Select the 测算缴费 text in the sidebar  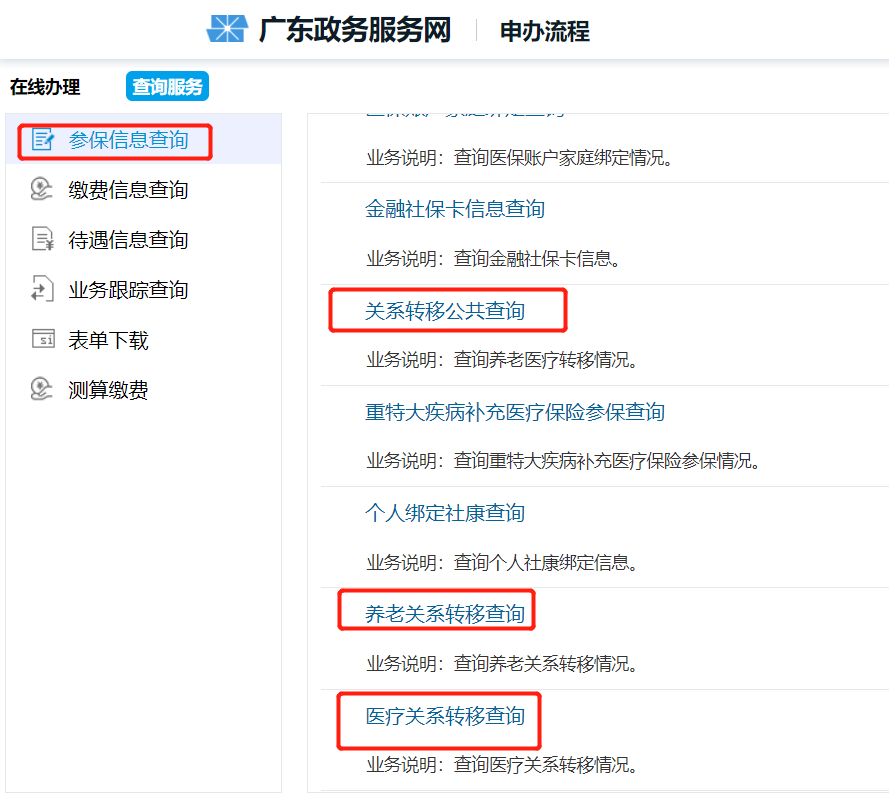click(108, 390)
